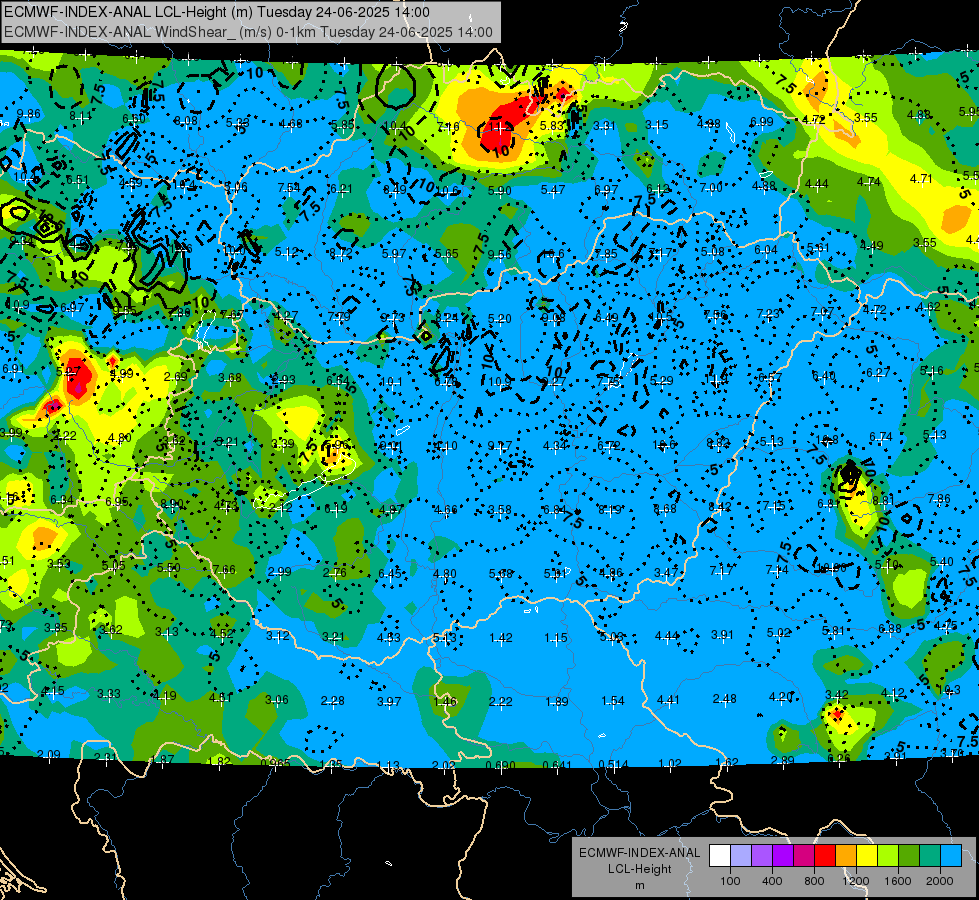Click the '0.514' wind shear value

[x=613, y=764]
